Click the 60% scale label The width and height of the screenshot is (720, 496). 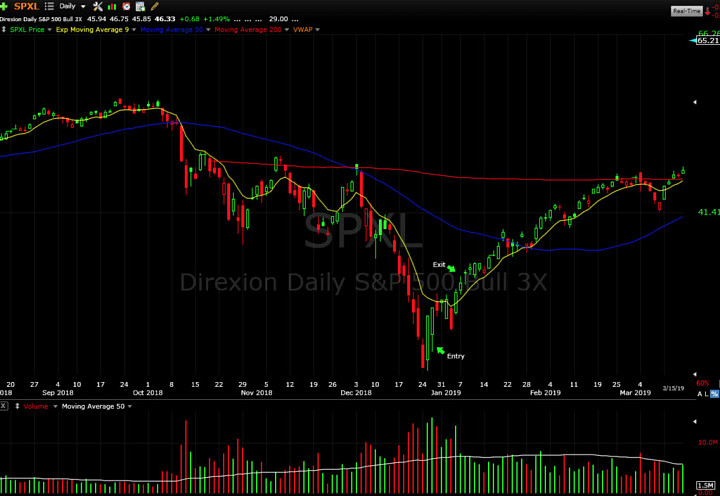[703, 383]
